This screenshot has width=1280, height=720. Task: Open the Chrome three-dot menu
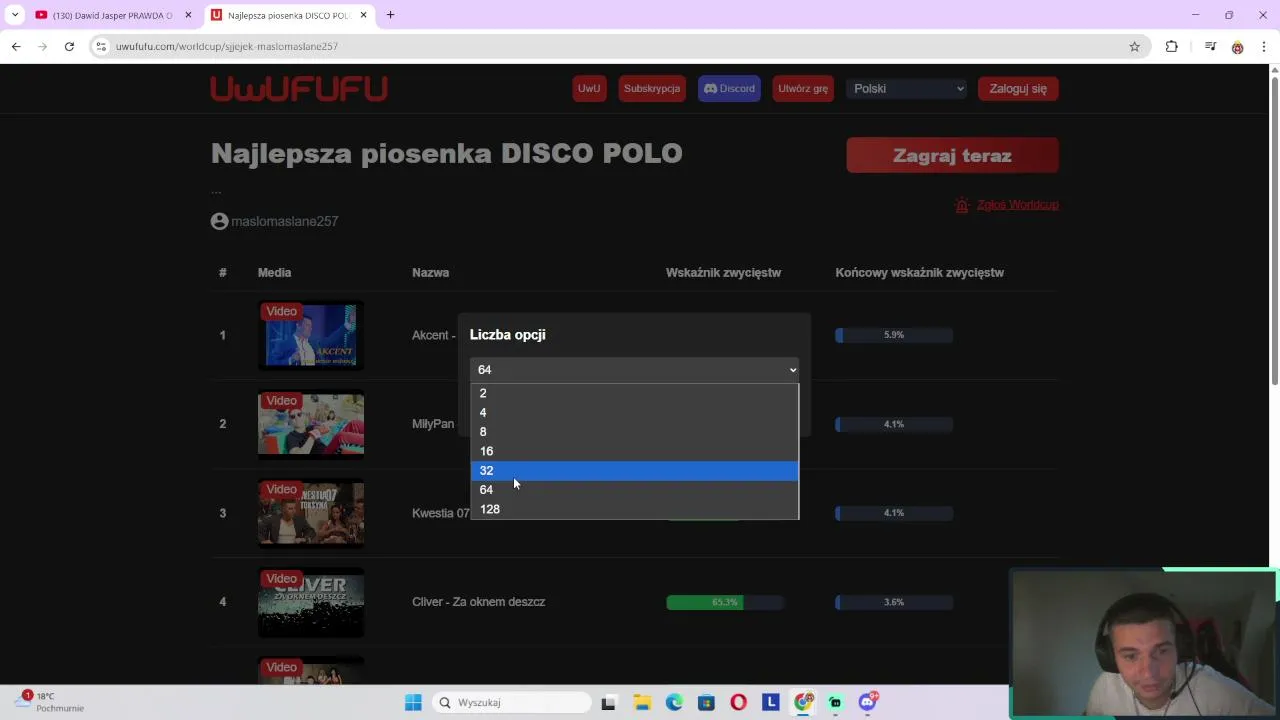[x=1264, y=46]
